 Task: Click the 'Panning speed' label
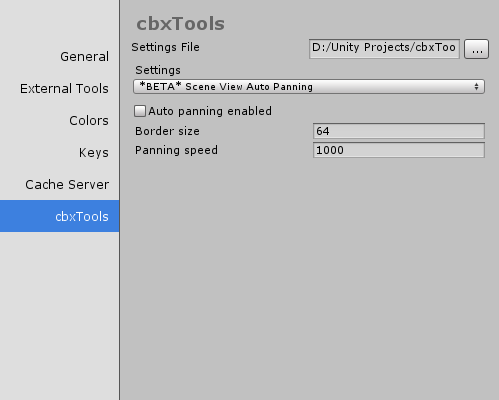[x=176, y=150]
